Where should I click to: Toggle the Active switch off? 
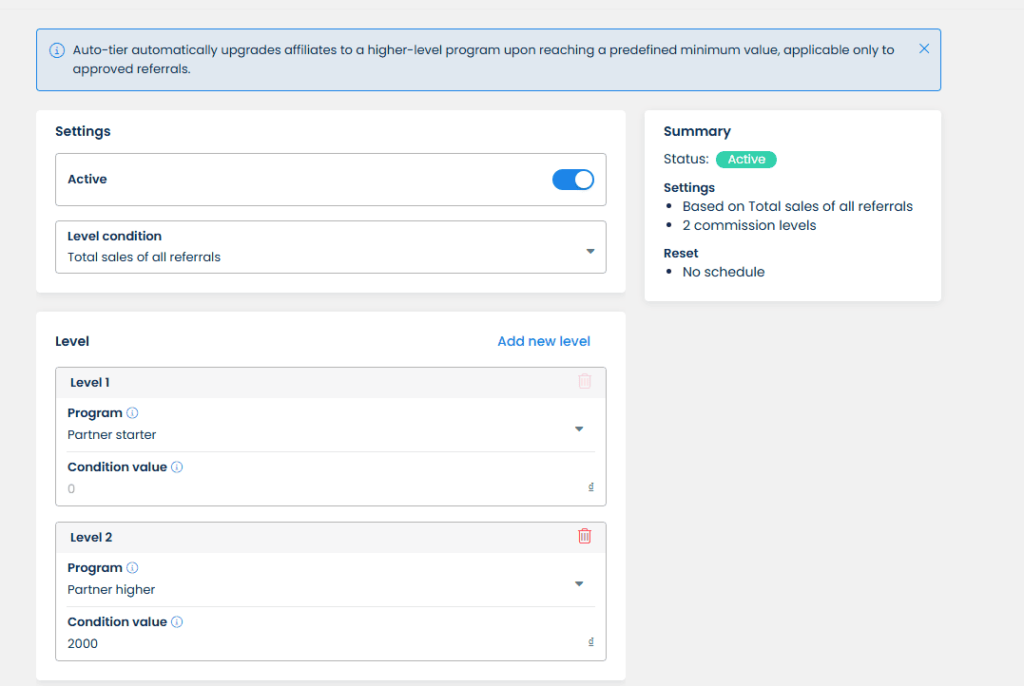(572, 180)
